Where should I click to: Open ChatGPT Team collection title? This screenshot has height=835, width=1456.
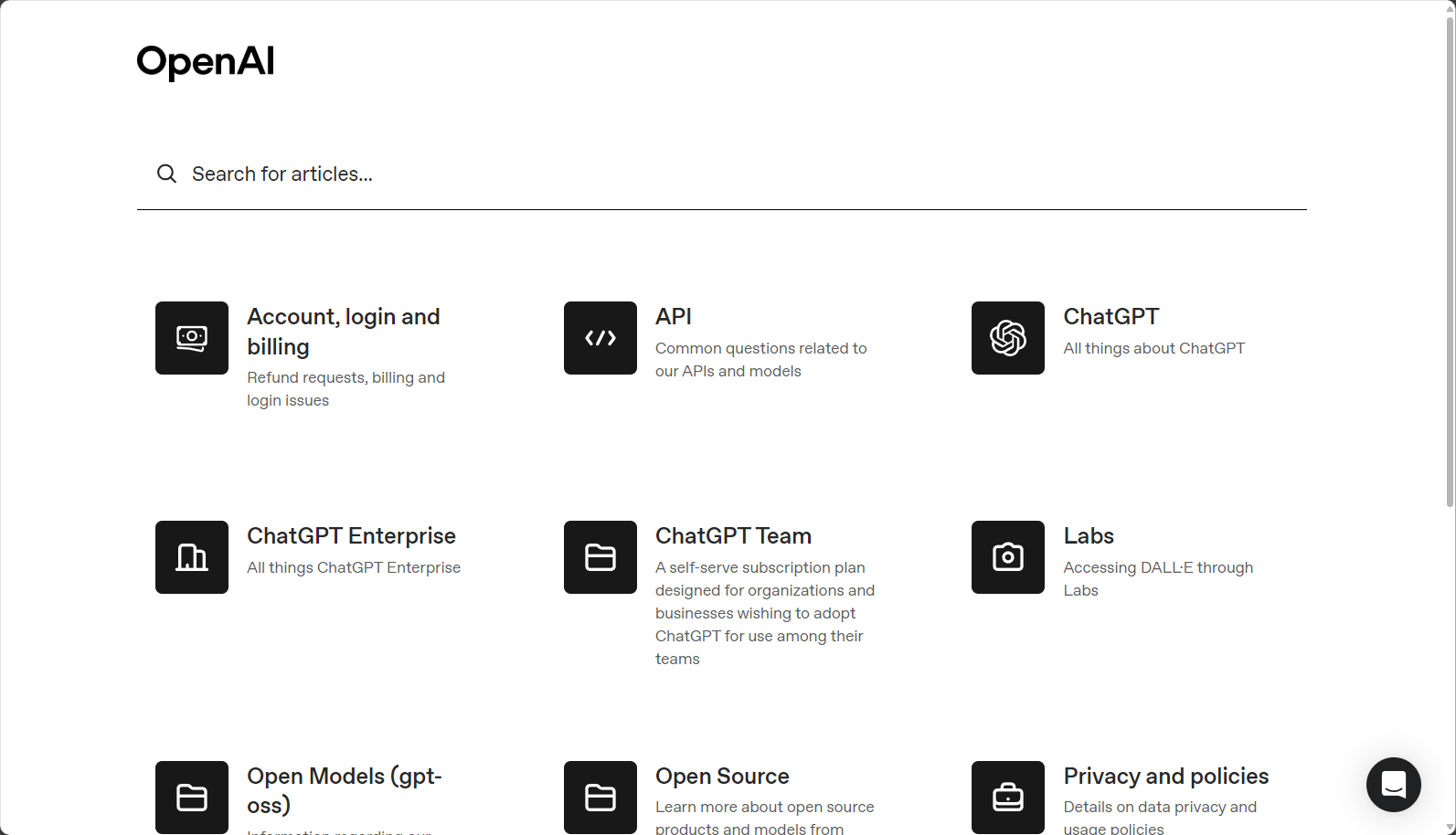(x=733, y=535)
